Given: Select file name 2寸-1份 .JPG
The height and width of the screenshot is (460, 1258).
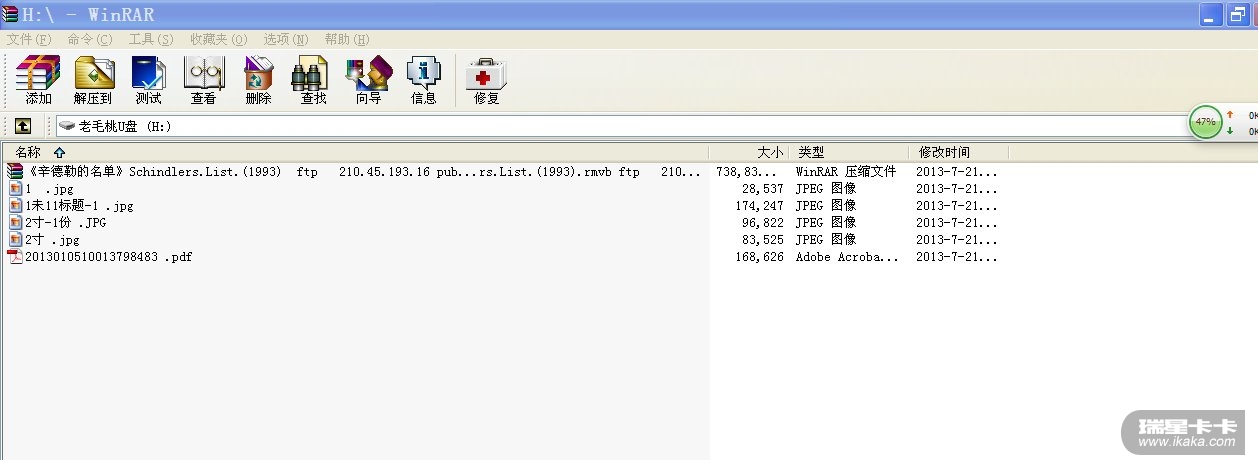Looking at the screenshot, I should tap(66, 222).
